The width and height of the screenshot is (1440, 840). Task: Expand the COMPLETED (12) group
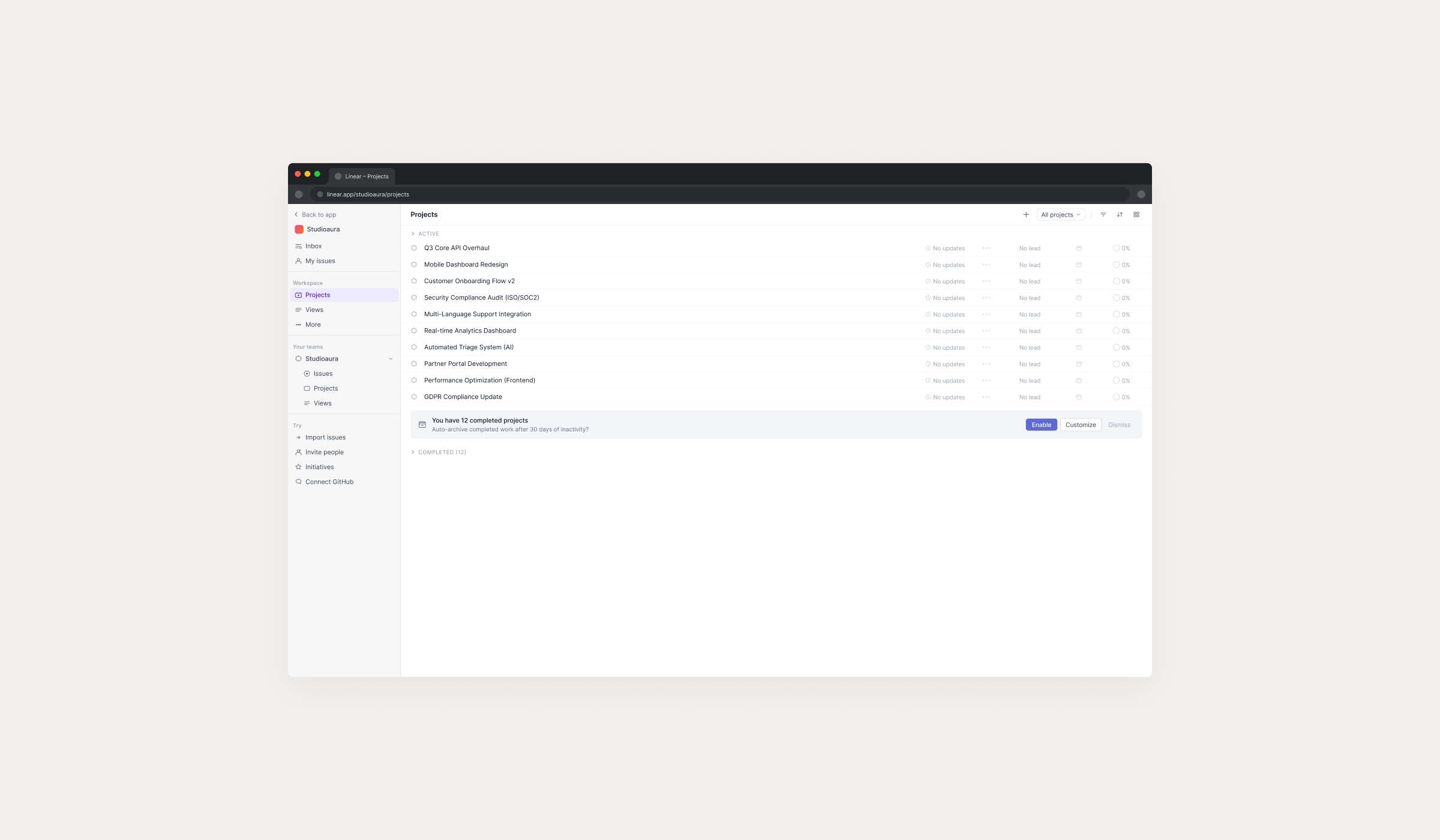click(x=413, y=452)
